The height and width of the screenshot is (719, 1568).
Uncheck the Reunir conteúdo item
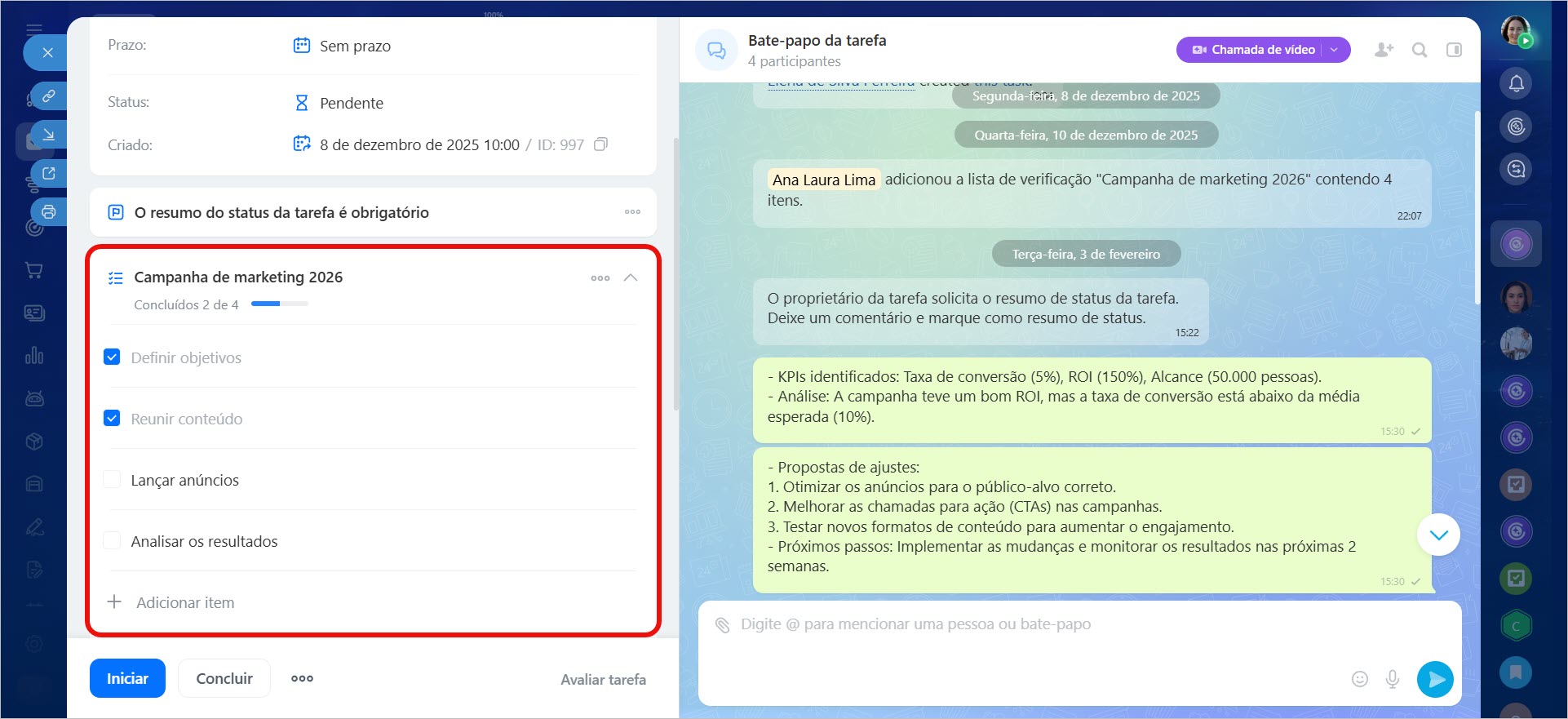point(113,419)
